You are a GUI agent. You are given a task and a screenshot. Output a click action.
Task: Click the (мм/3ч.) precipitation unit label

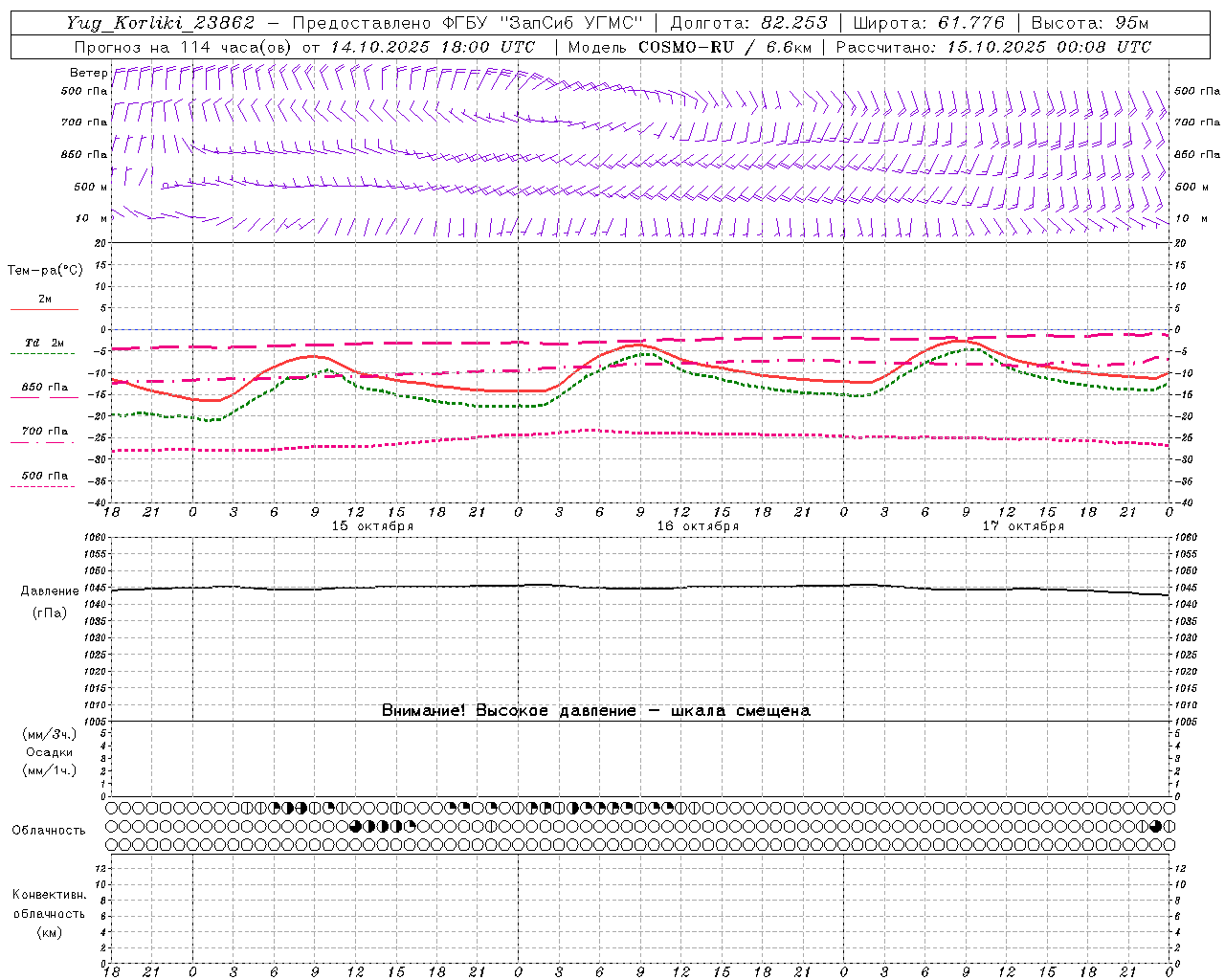point(49,734)
